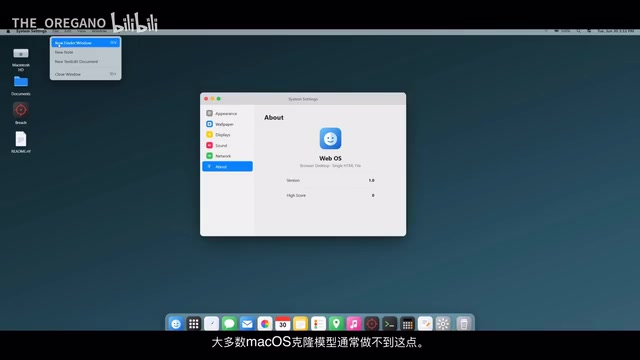Open View menu in menu bar
640x360 pixels.
coord(82,31)
